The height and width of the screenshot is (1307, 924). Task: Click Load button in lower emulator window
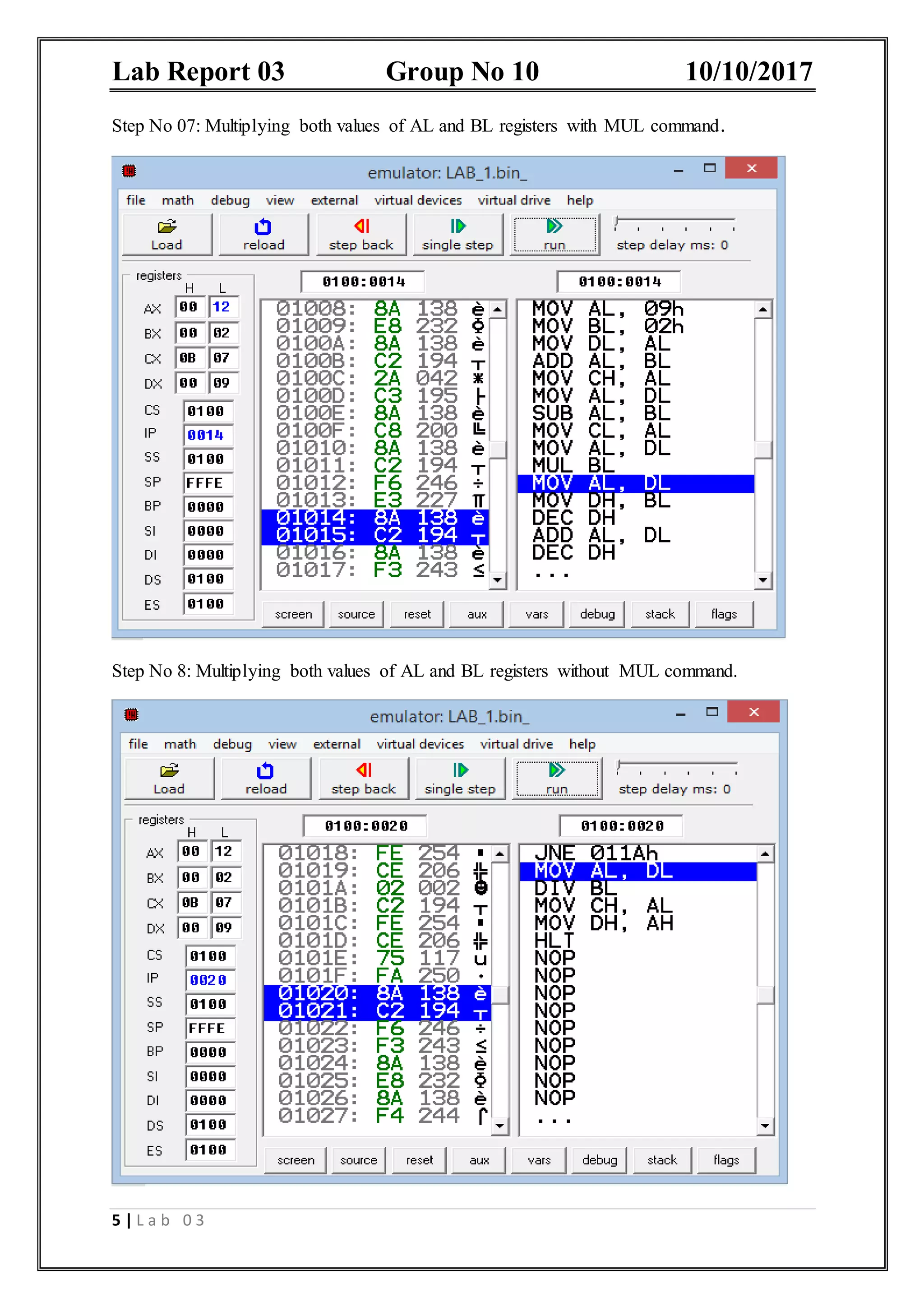click(x=169, y=779)
